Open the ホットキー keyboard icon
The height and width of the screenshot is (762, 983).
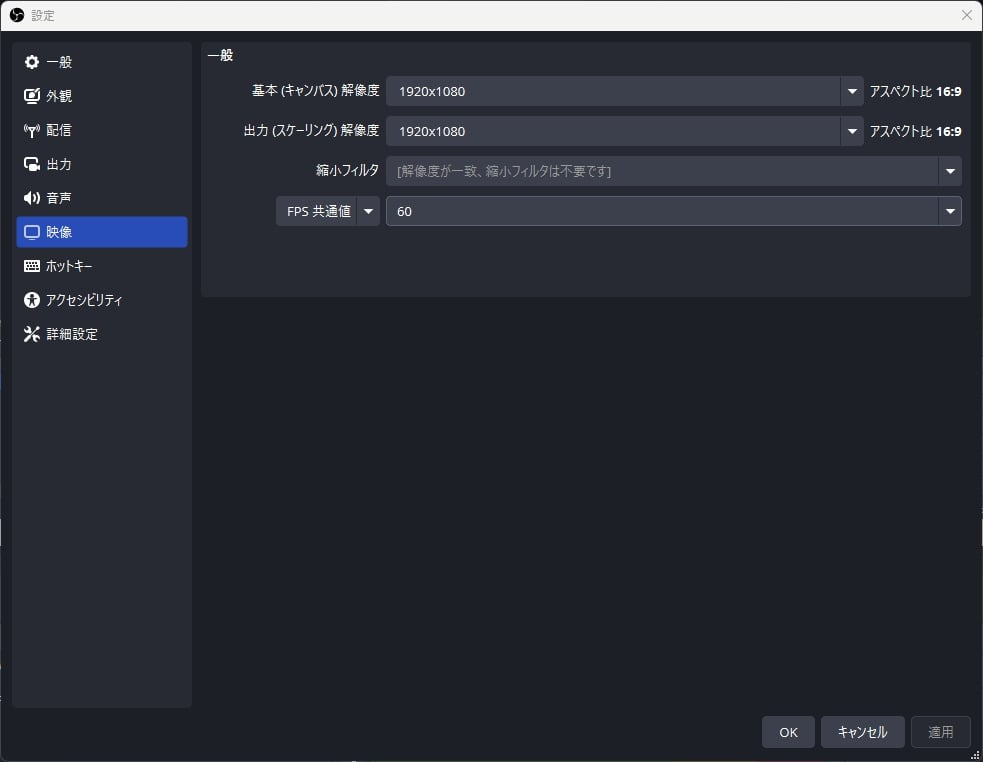click(32, 265)
